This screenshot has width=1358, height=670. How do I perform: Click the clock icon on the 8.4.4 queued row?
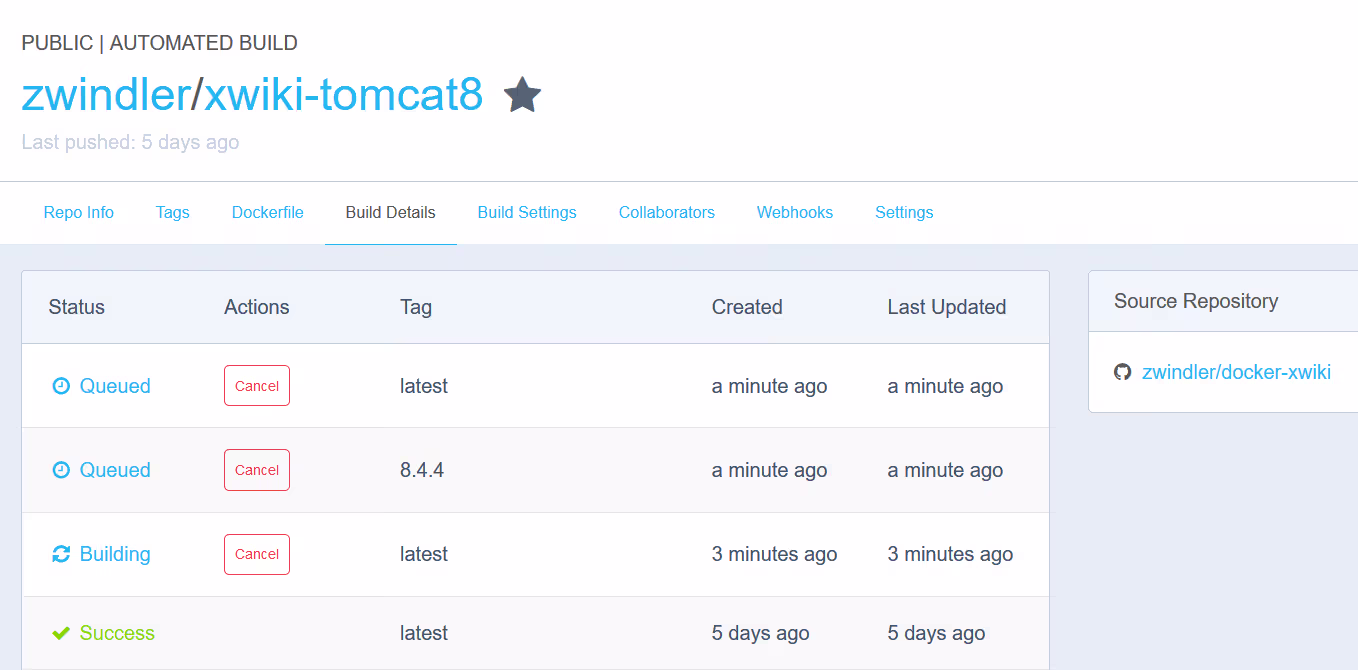[61, 470]
